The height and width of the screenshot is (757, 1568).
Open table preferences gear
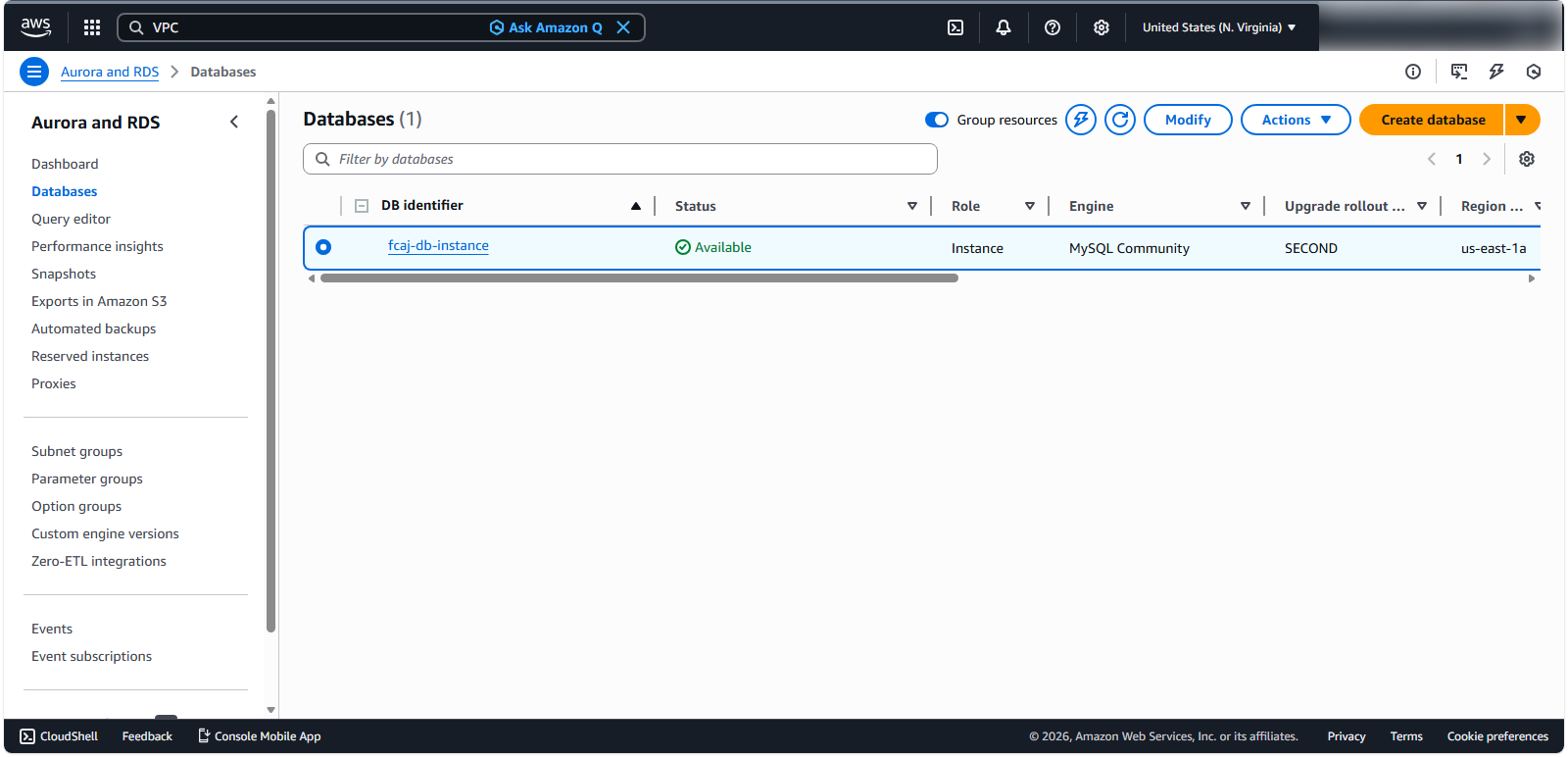[x=1527, y=159]
